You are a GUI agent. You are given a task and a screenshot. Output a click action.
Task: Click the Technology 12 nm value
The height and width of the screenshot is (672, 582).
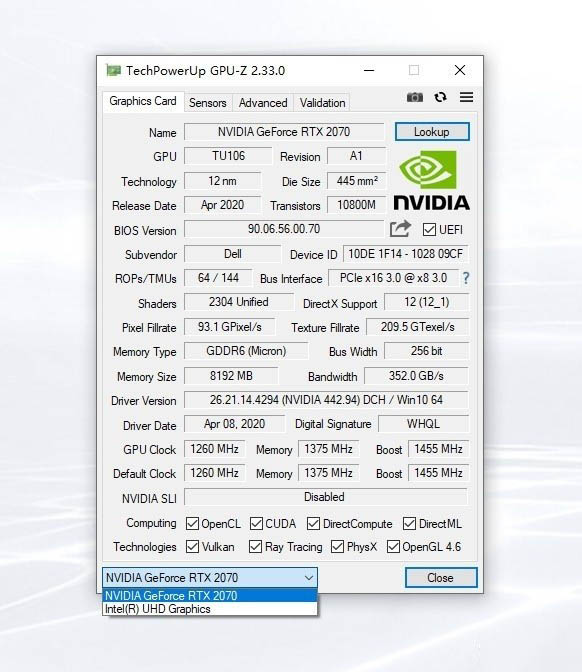click(x=222, y=181)
